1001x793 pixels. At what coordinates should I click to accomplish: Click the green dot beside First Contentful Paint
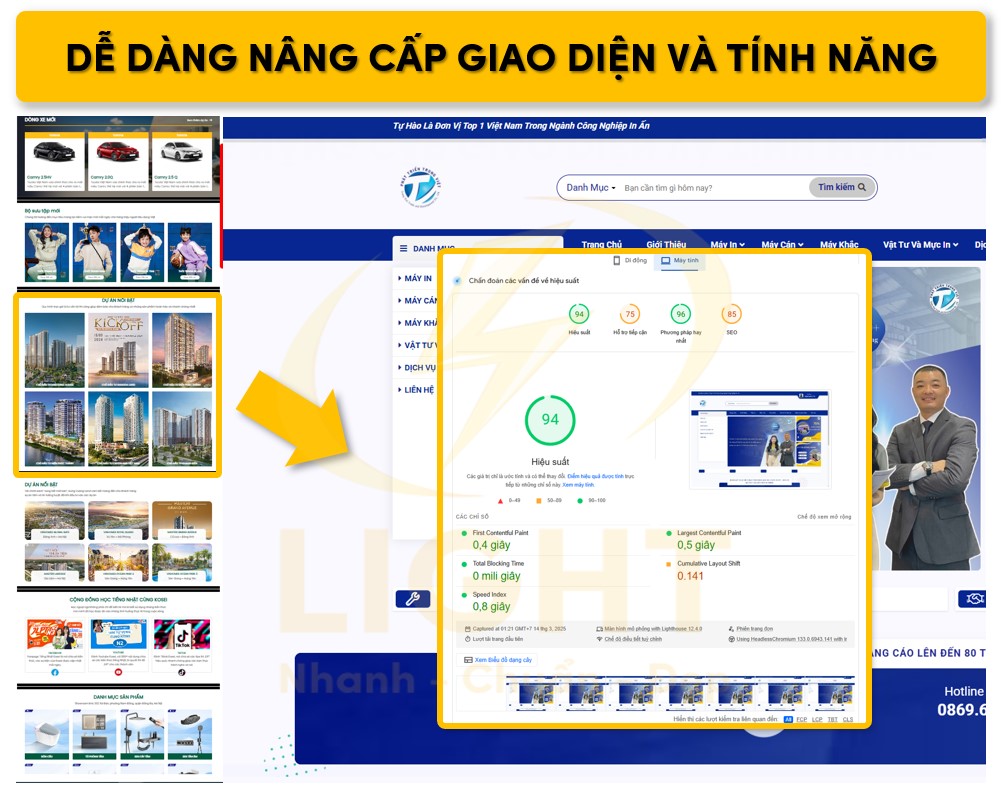pos(464,533)
